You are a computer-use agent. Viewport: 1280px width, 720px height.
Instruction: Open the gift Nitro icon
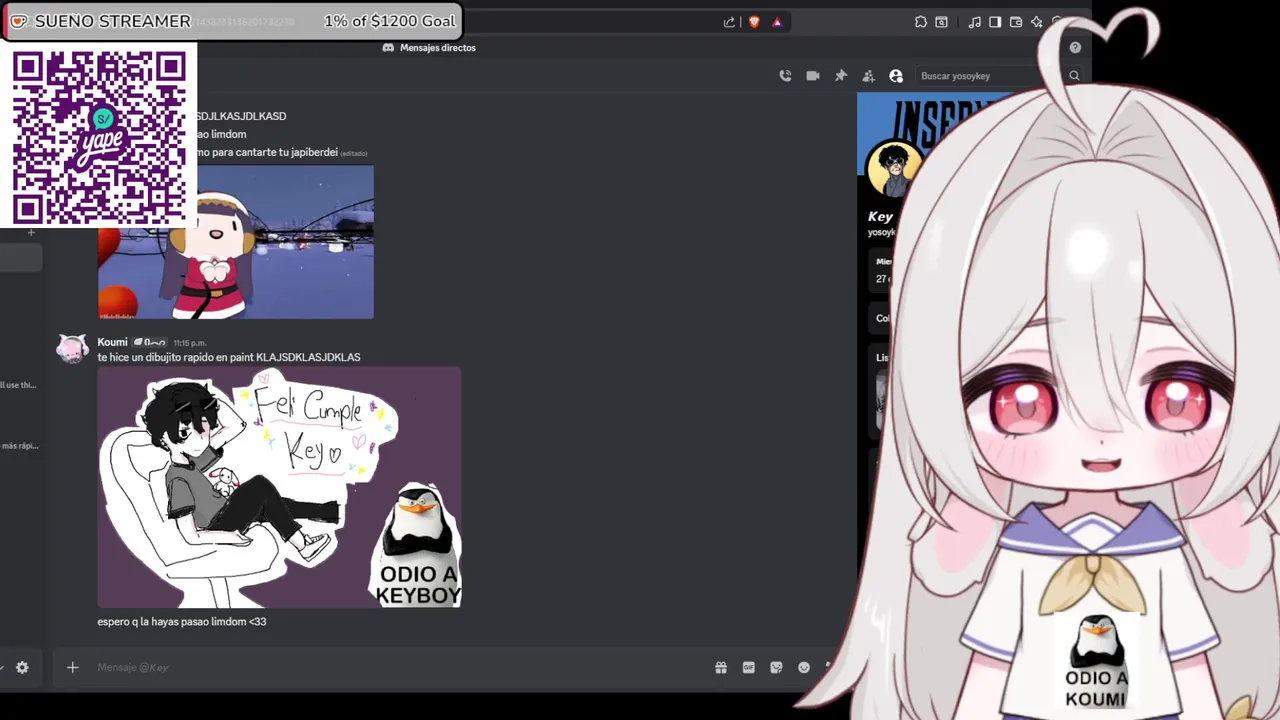pos(721,667)
